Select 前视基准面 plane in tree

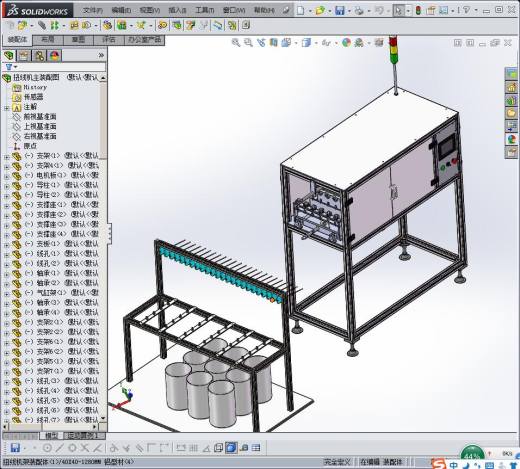click(40, 117)
